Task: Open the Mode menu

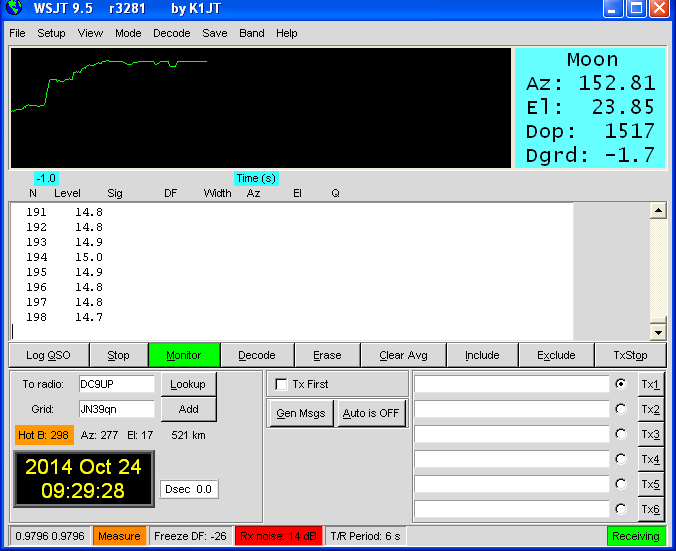Action: tap(128, 33)
